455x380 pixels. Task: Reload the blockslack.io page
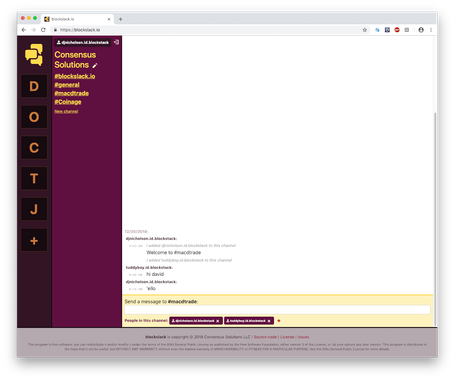coord(43,30)
